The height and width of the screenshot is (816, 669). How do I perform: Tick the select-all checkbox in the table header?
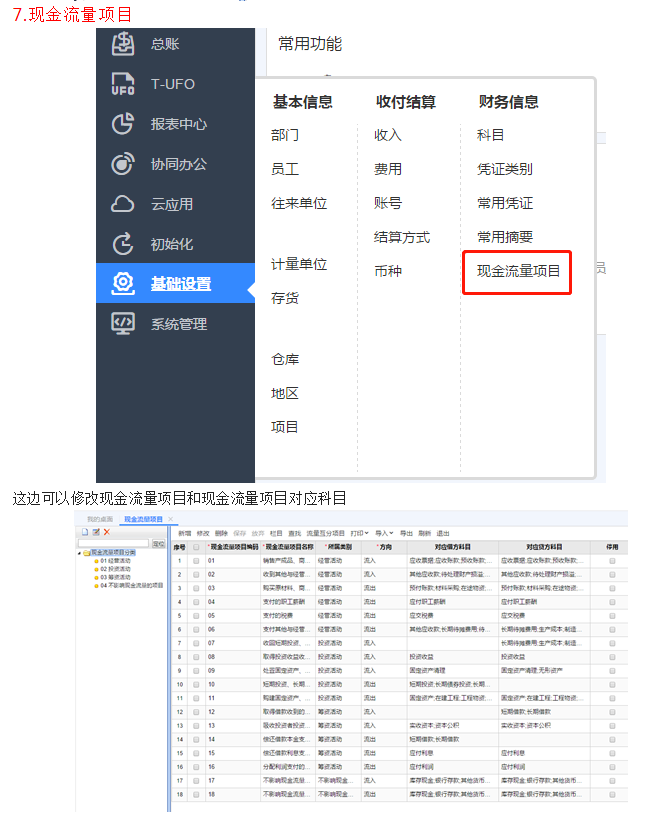tap(196, 547)
